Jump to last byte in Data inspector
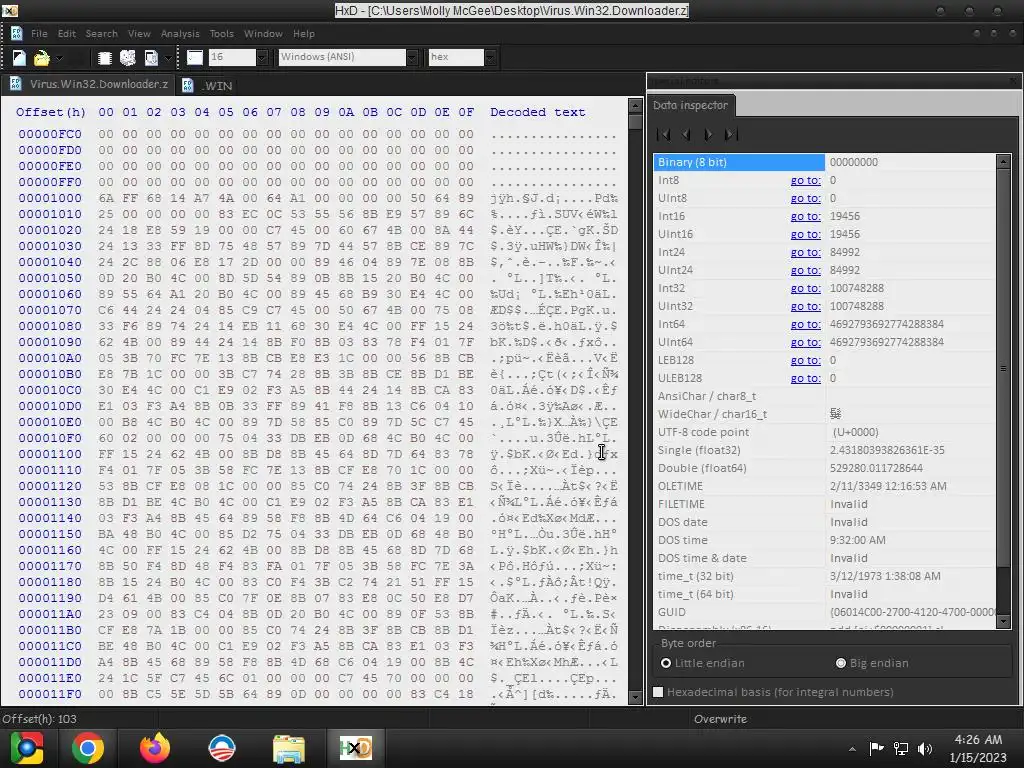The image size is (1024, 768). 731,135
